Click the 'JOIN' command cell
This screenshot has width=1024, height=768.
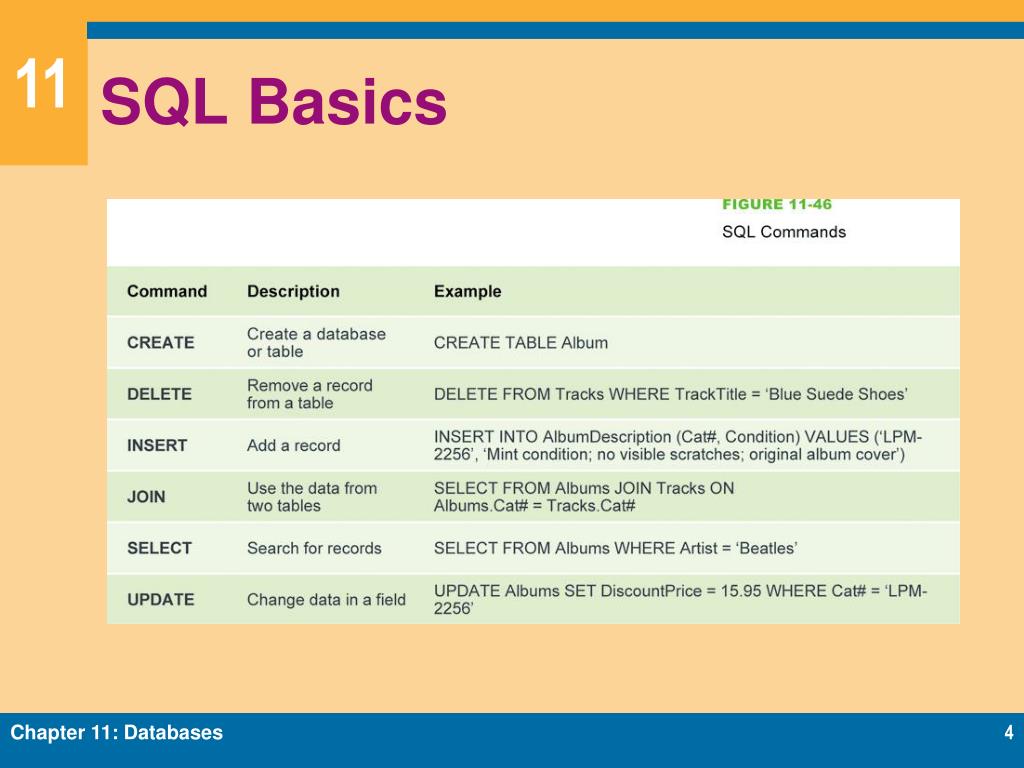146,497
